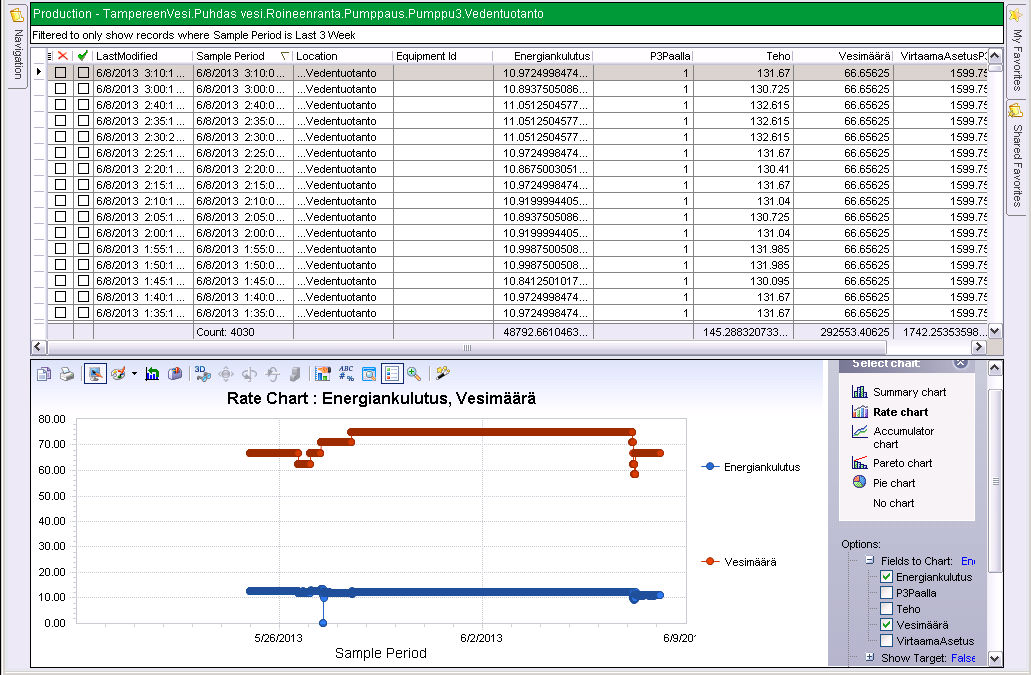
Task: Click chart options panel scroll-down arrow
Action: (995, 658)
